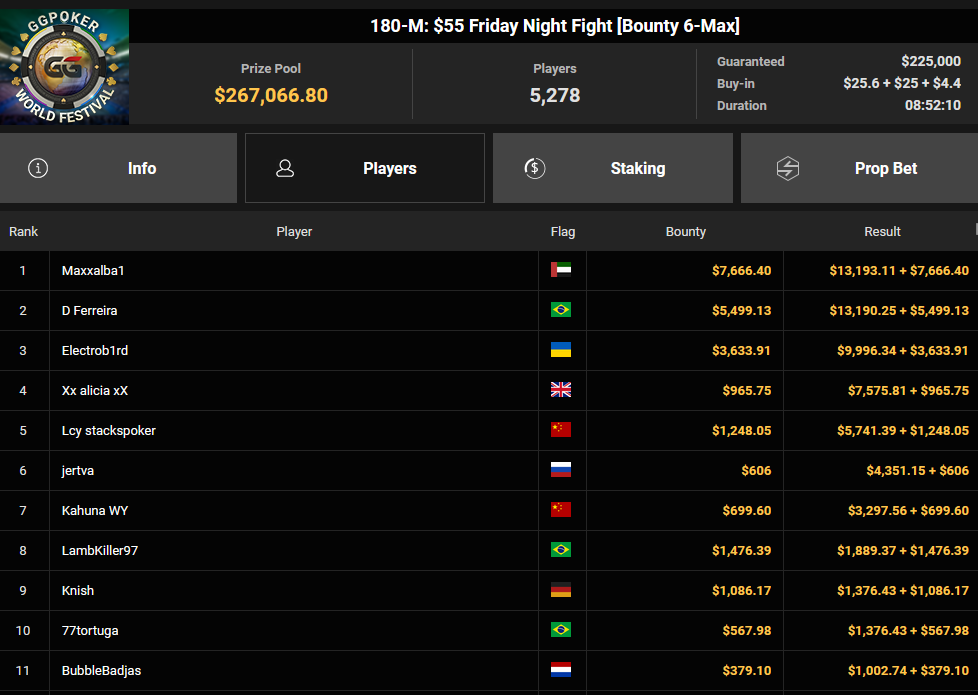Click the Players tab's person icon
This screenshot has width=978, height=695.
(x=285, y=168)
